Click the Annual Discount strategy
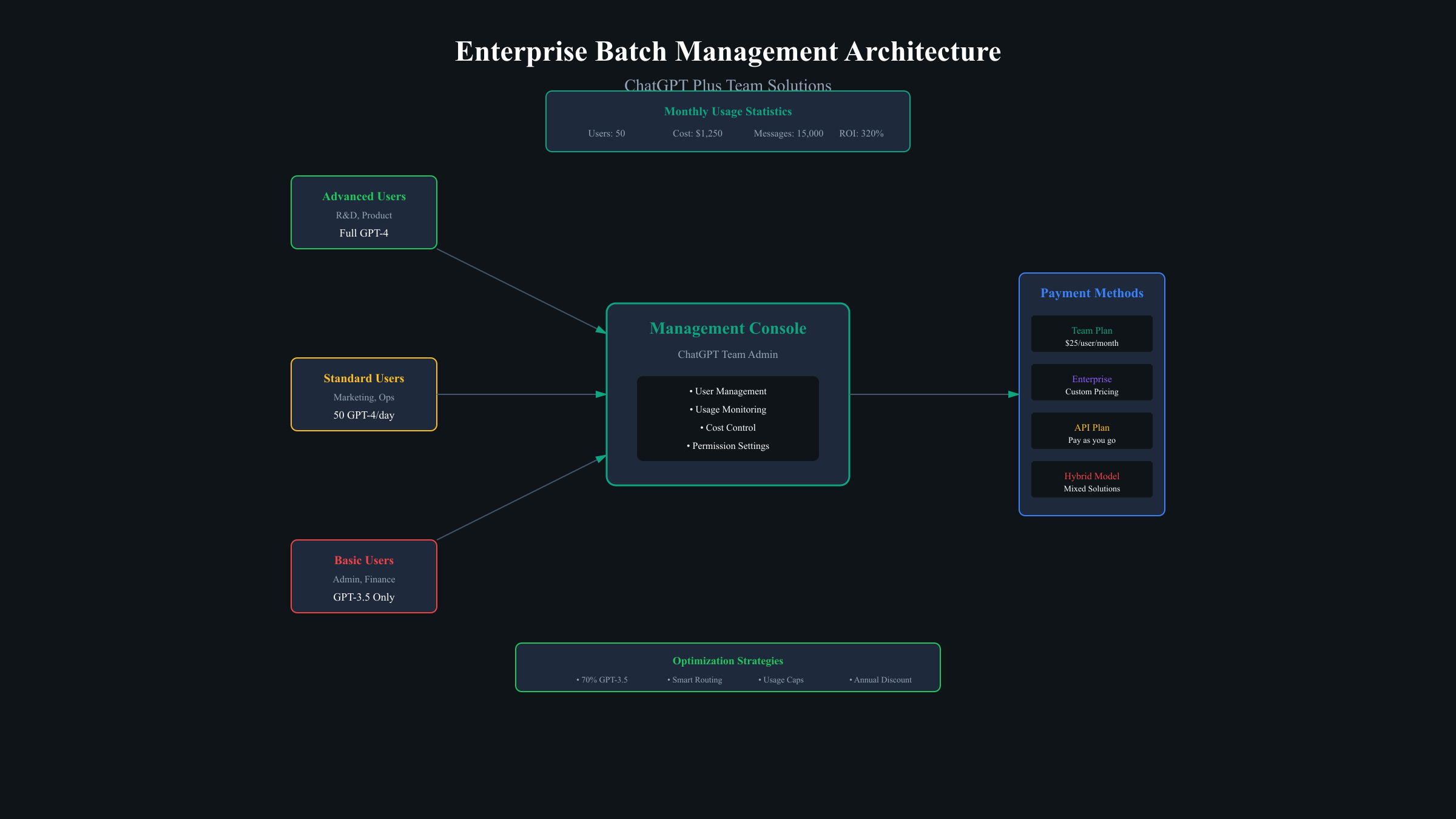Viewport: 1456px width, 819px height. [880, 680]
